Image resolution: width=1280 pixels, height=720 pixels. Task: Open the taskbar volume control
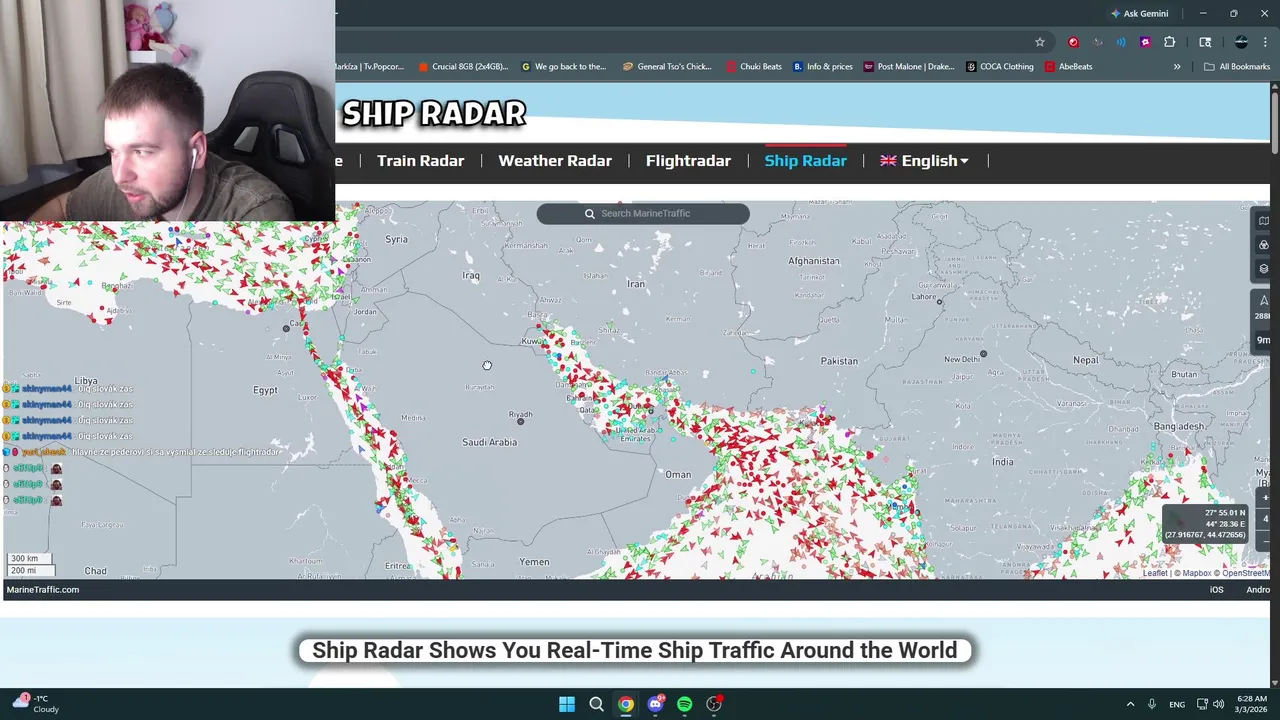pos(1219,704)
